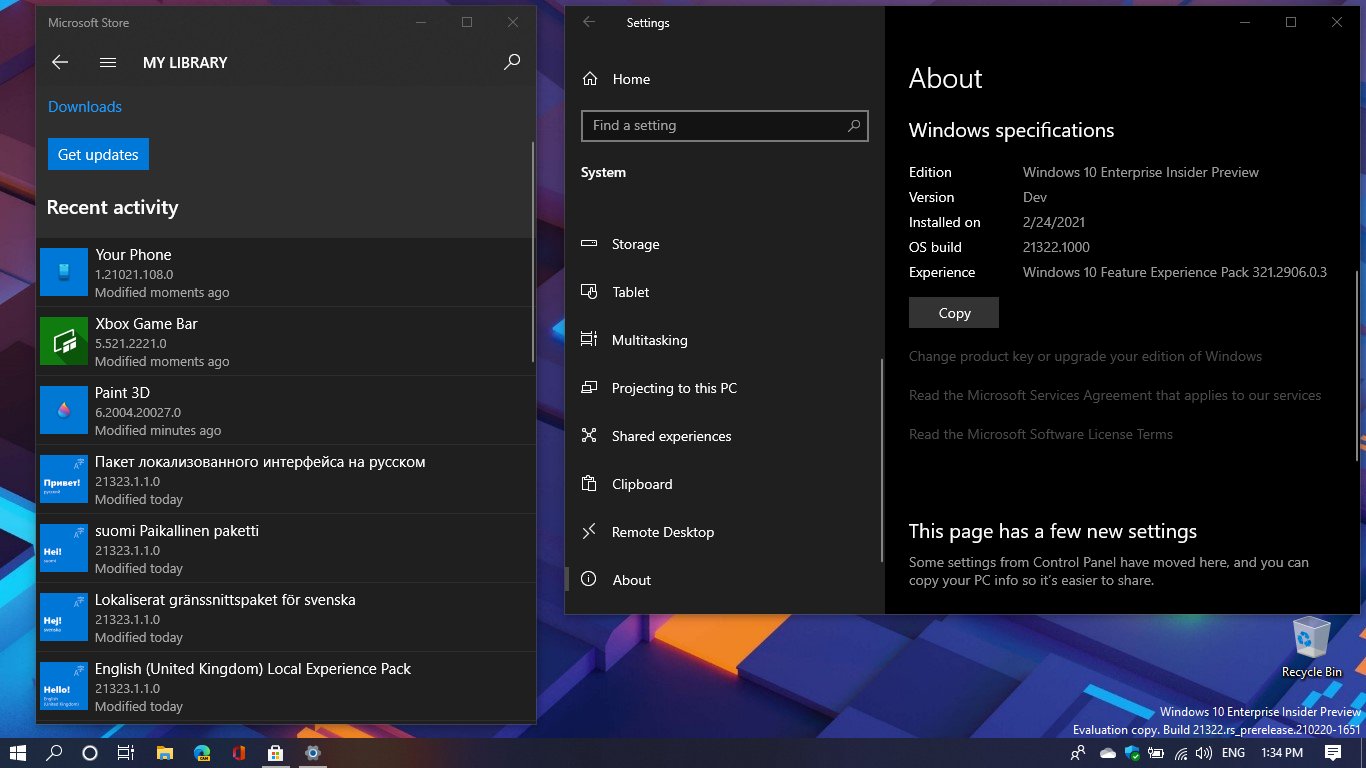Launch Microsoft Edge Canary from the taskbar
The height and width of the screenshot is (768, 1366).
pos(201,752)
